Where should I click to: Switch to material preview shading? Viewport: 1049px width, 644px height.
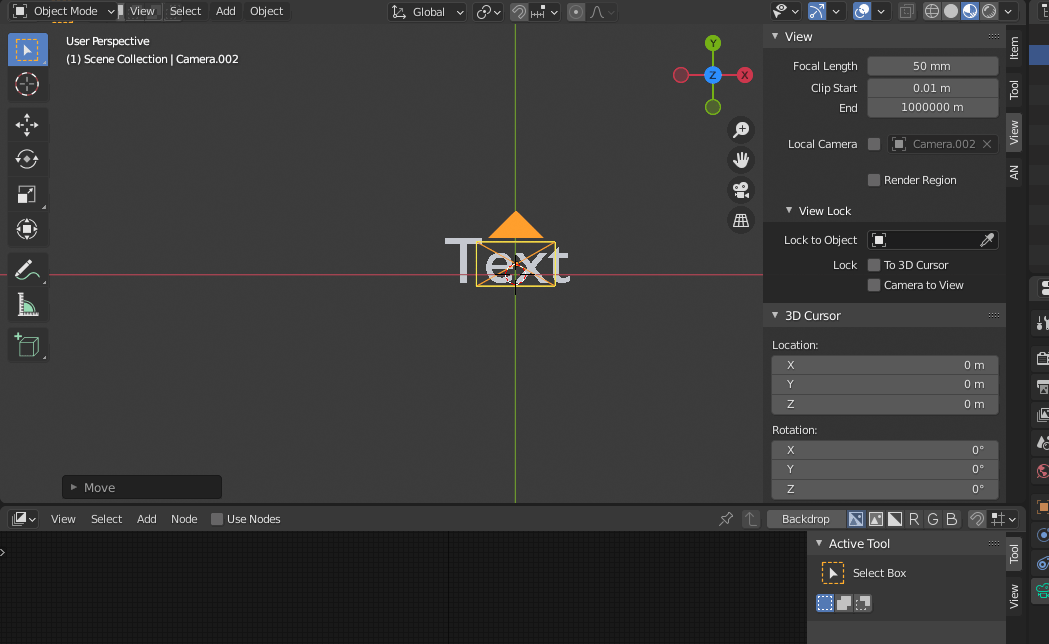970,11
